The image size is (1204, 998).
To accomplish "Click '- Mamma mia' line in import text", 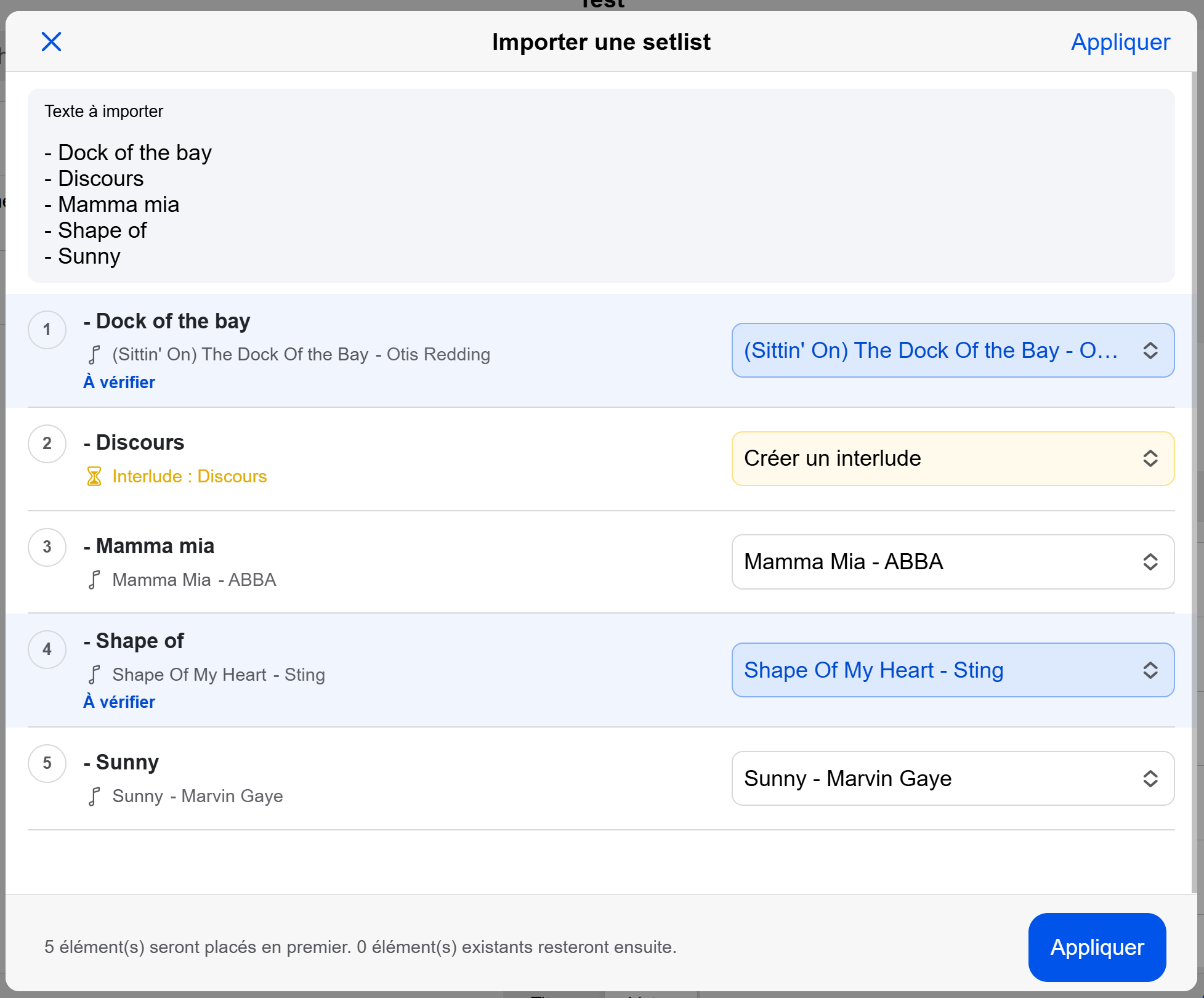I will [x=111, y=205].
